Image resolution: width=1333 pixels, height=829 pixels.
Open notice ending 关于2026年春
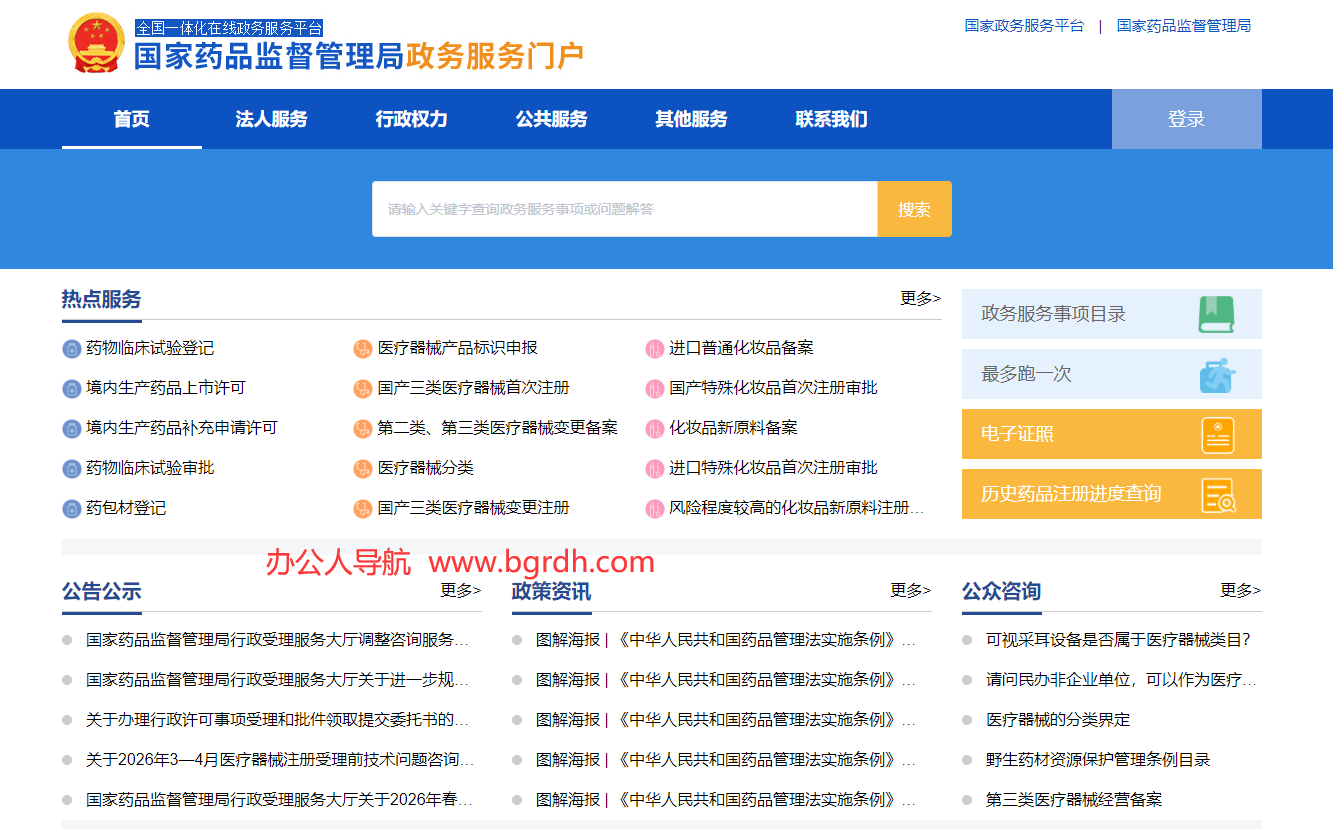(279, 800)
